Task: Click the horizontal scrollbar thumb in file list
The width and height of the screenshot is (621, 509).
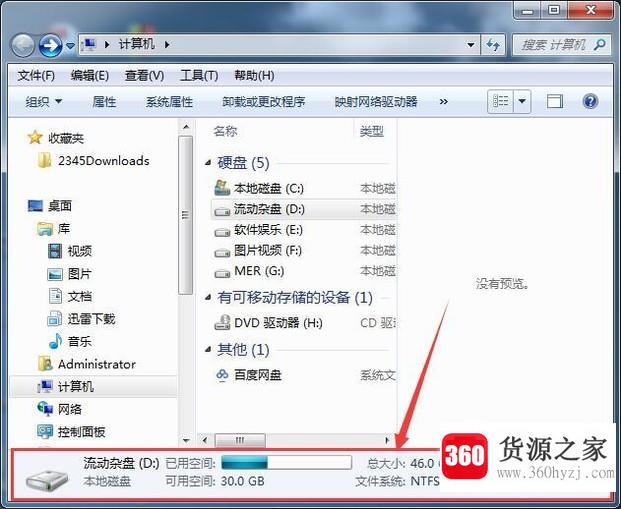Action: 240,440
